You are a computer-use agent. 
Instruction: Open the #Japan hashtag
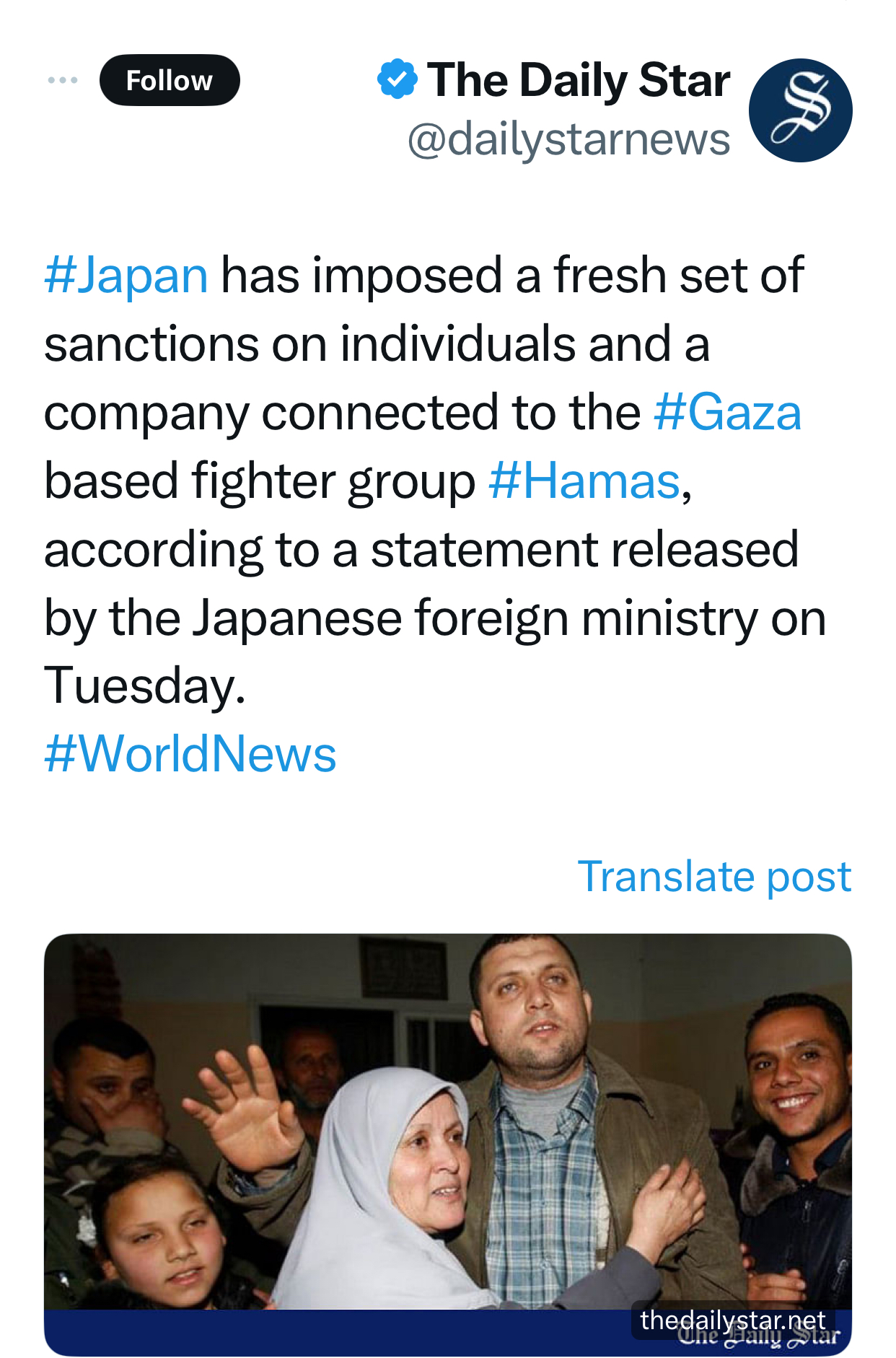coord(126,276)
